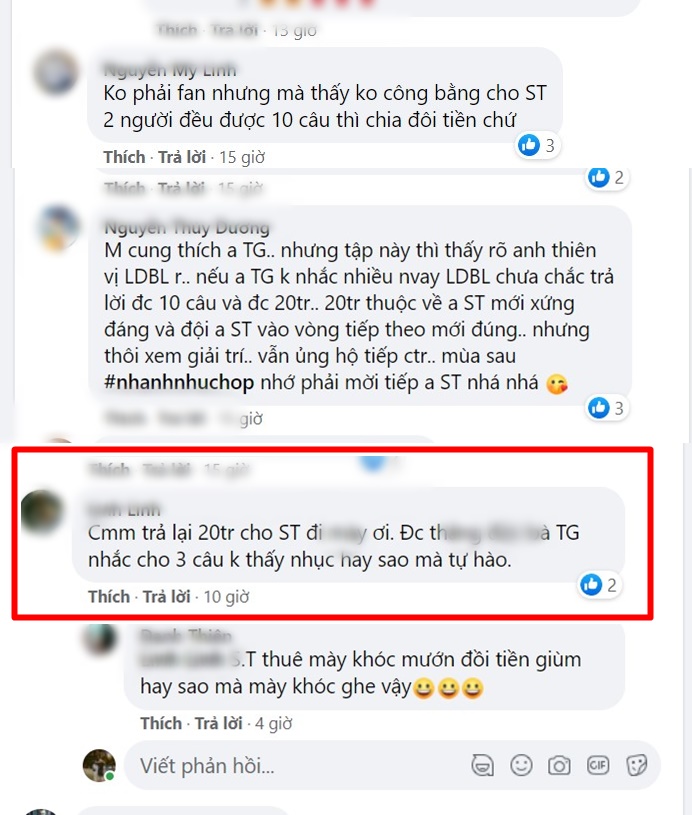
Task: Like the 'thuê mày khóc' reply
Action: point(161,724)
